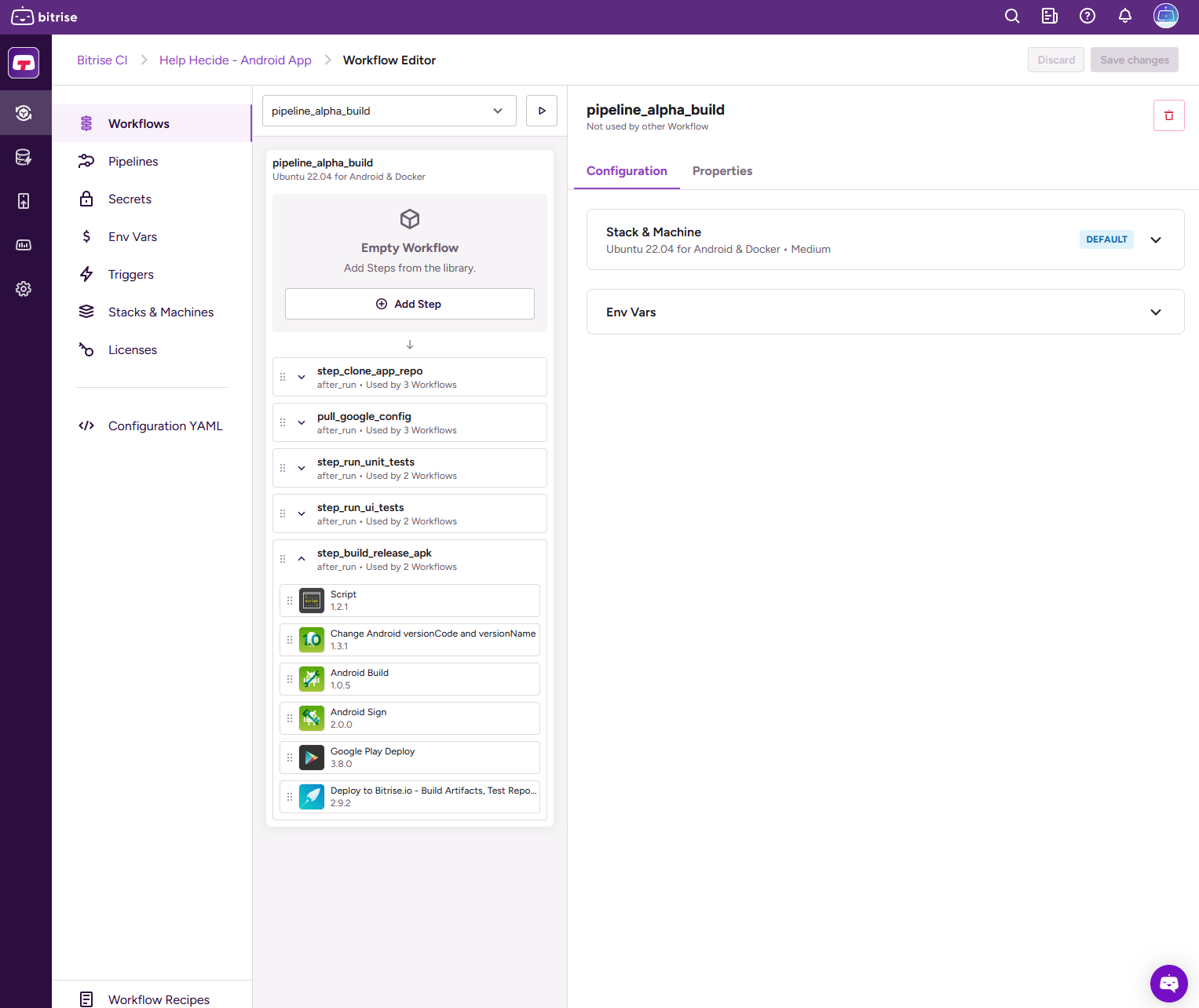
Task: Open the database lightning icon in rail
Action: click(x=24, y=157)
